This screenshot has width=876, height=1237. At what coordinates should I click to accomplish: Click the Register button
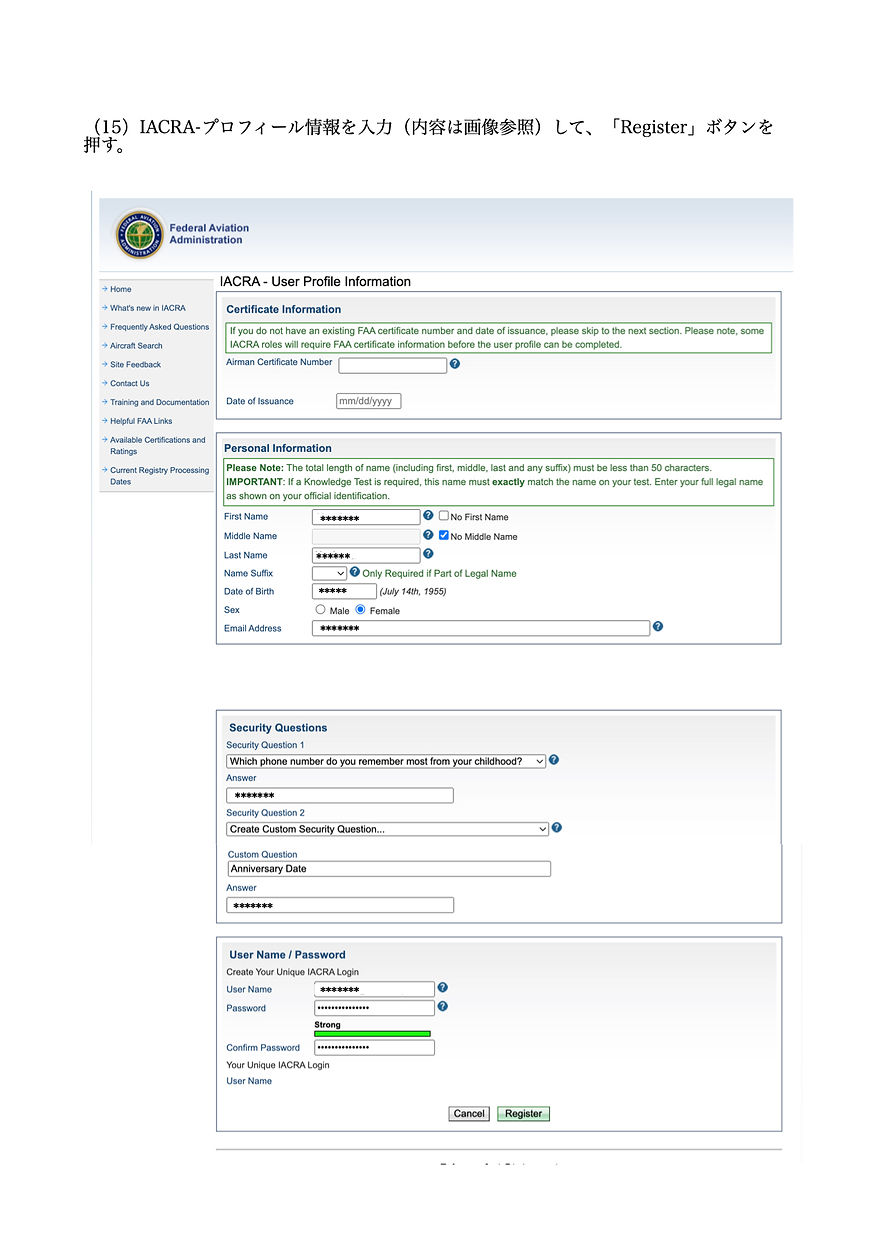pyautogui.click(x=523, y=1114)
